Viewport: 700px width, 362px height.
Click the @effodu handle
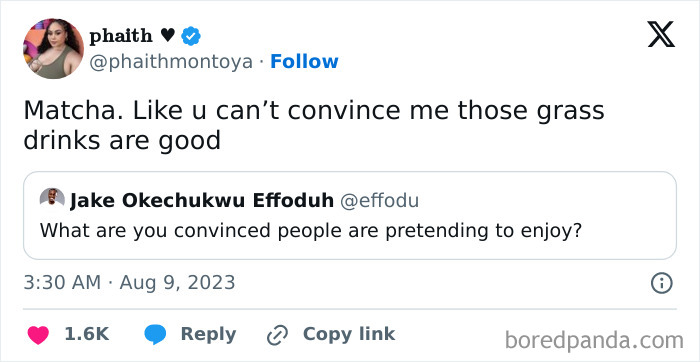click(379, 201)
